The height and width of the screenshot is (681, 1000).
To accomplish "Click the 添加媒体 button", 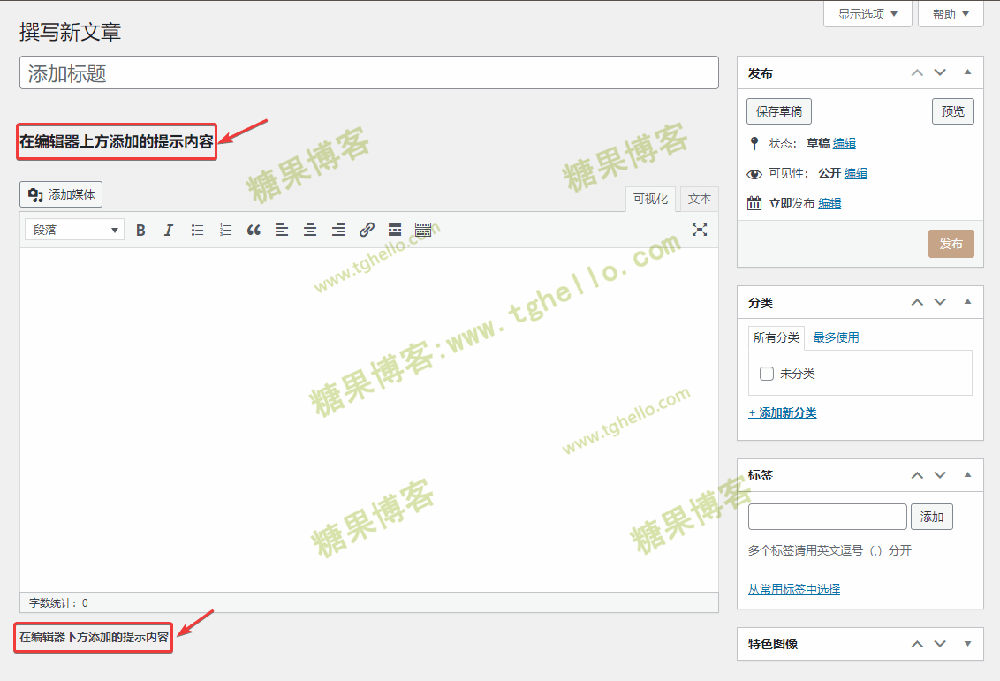I will coord(61,194).
